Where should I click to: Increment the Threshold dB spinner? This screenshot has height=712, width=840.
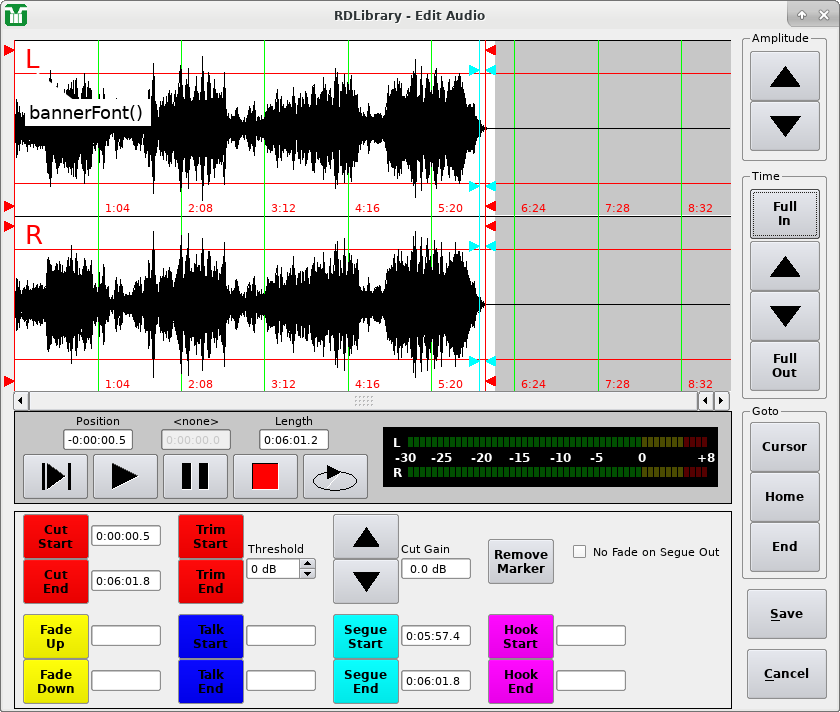308,562
